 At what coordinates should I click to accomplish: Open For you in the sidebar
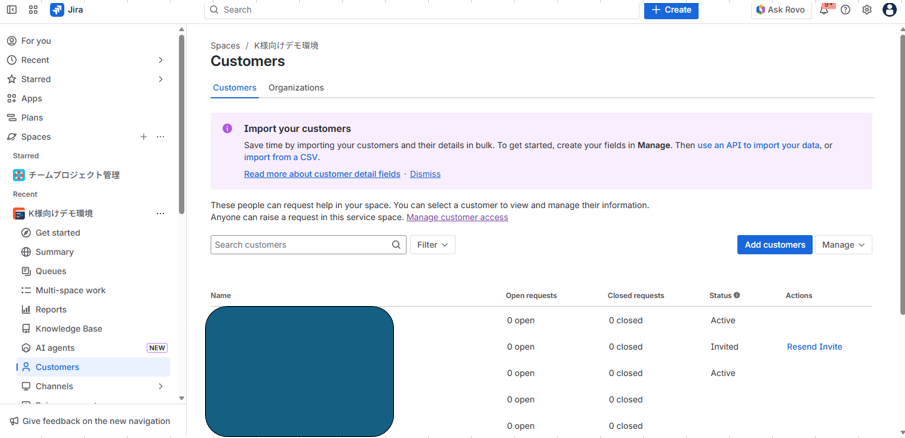pyautogui.click(x=36, y=41)
